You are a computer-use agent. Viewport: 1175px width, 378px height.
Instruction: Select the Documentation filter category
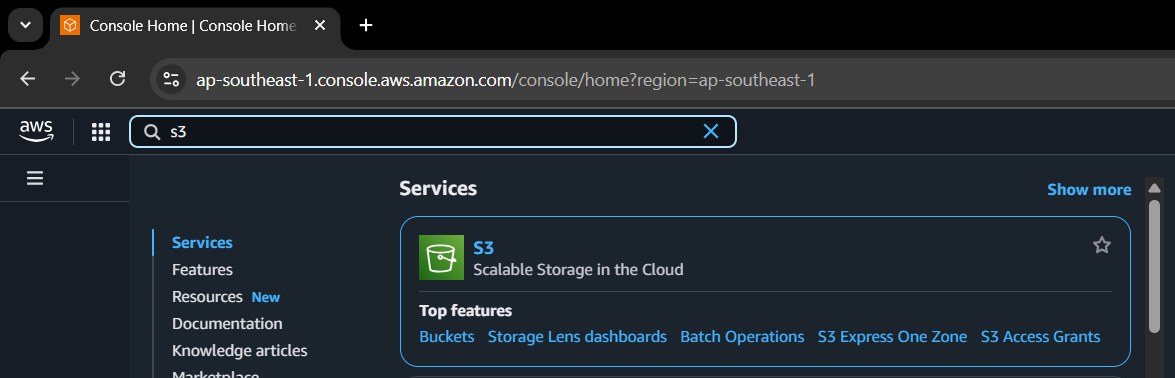(227, 323)
